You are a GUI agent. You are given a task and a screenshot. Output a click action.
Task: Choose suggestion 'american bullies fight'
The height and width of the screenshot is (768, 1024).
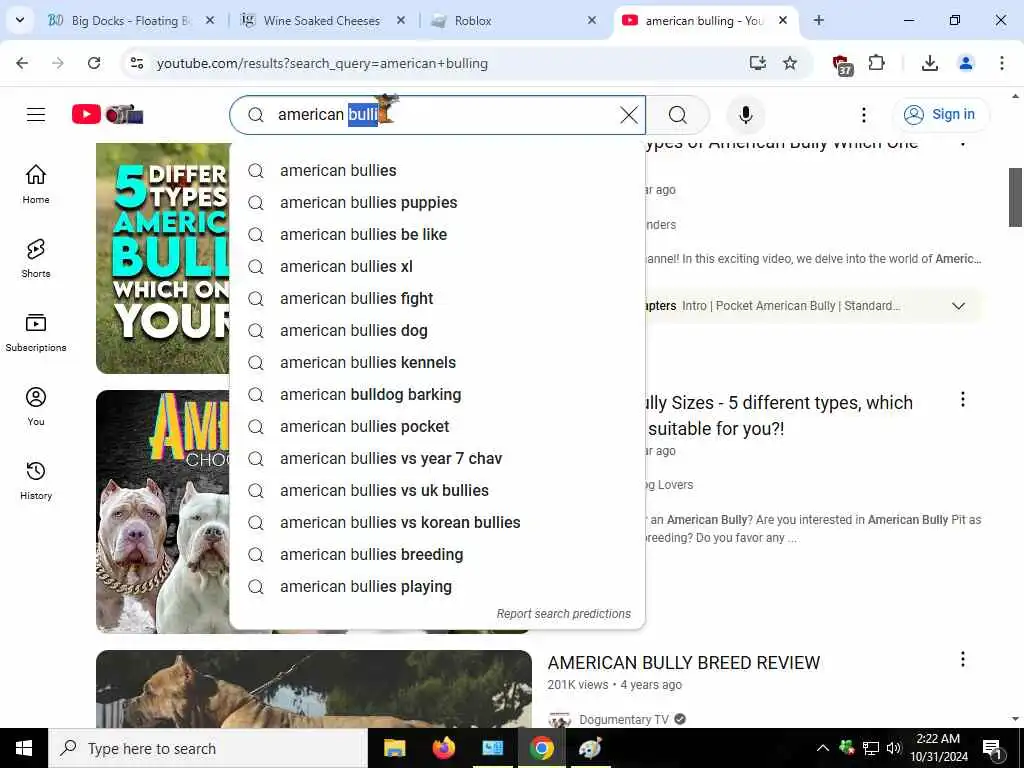click(438, 298)
